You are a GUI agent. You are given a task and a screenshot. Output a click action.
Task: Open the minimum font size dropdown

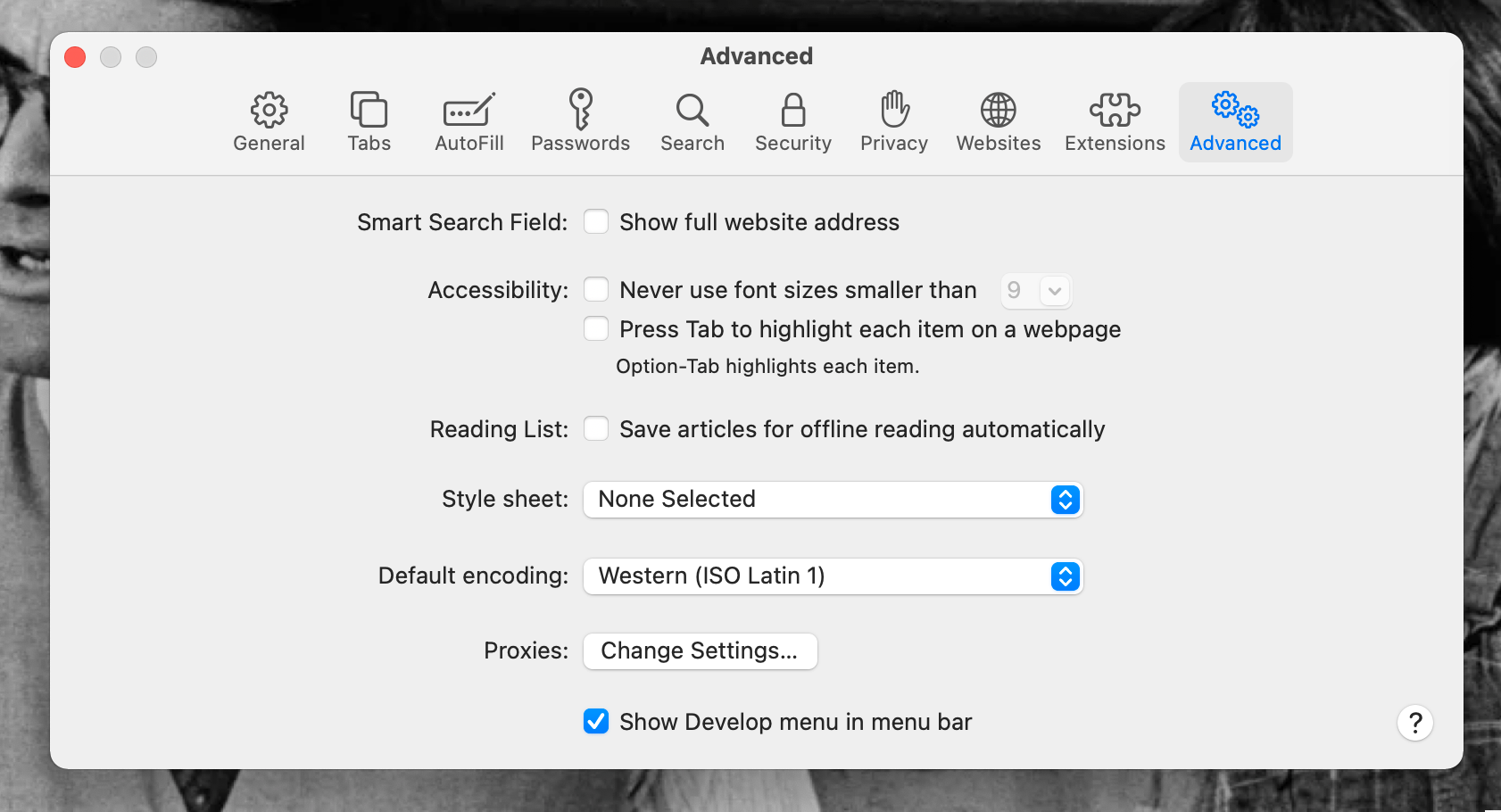coord(1035,290)
